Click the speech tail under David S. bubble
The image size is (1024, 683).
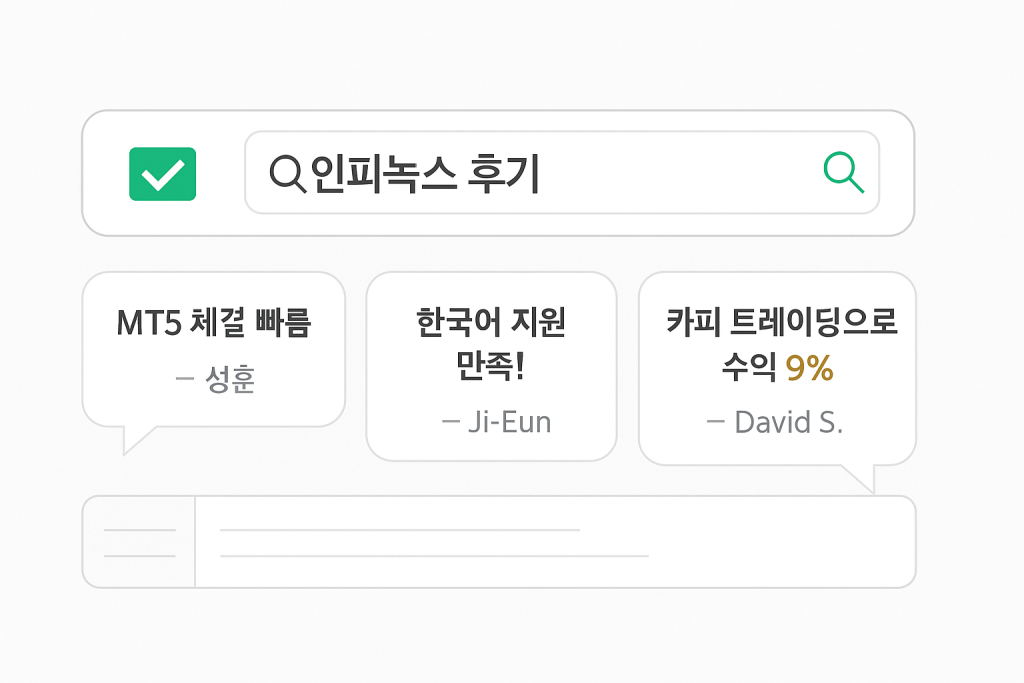pyautogui.click(x=861, y=478)
